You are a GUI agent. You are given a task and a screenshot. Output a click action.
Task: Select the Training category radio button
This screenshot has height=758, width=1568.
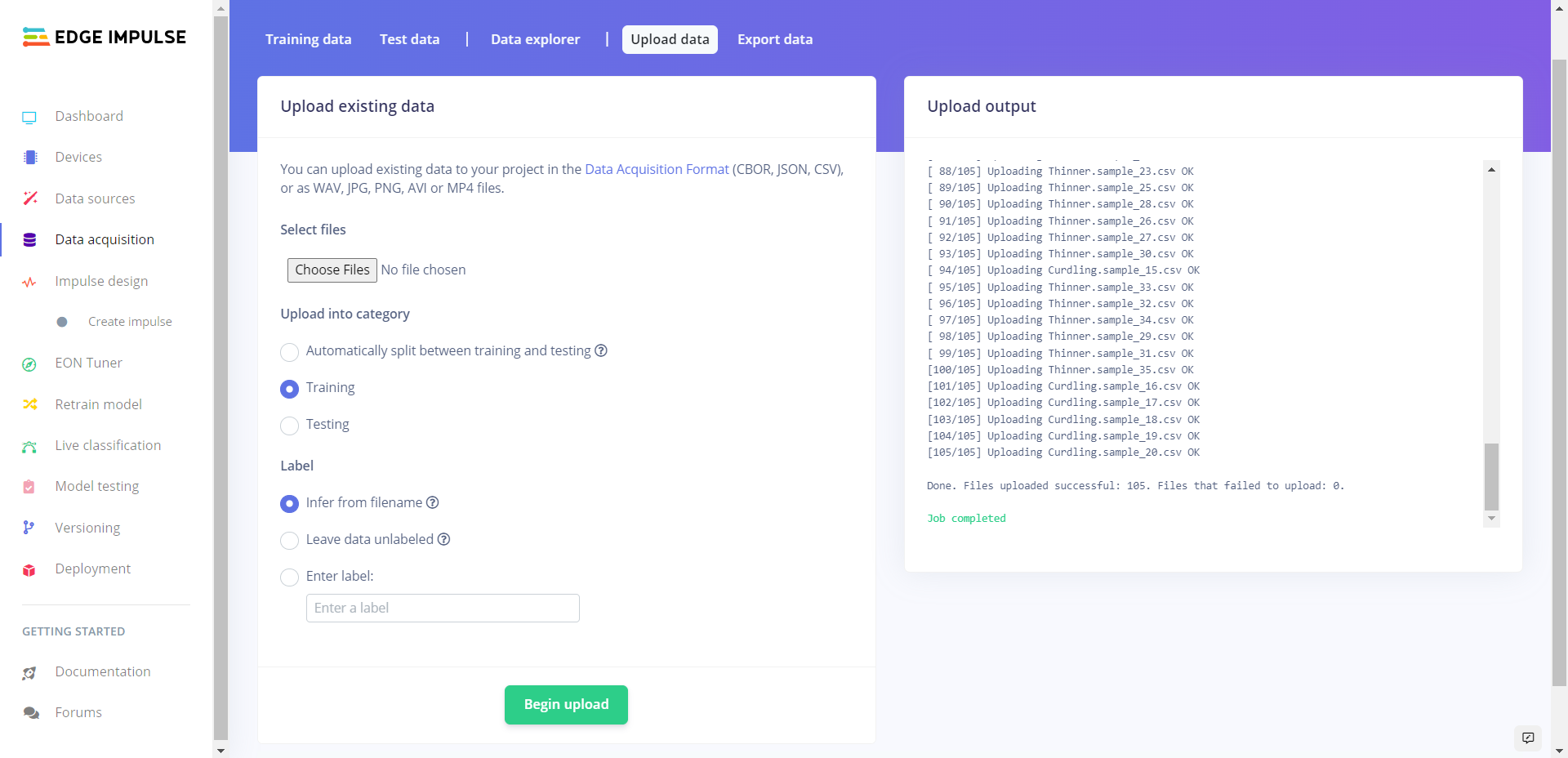pos(289,389)
